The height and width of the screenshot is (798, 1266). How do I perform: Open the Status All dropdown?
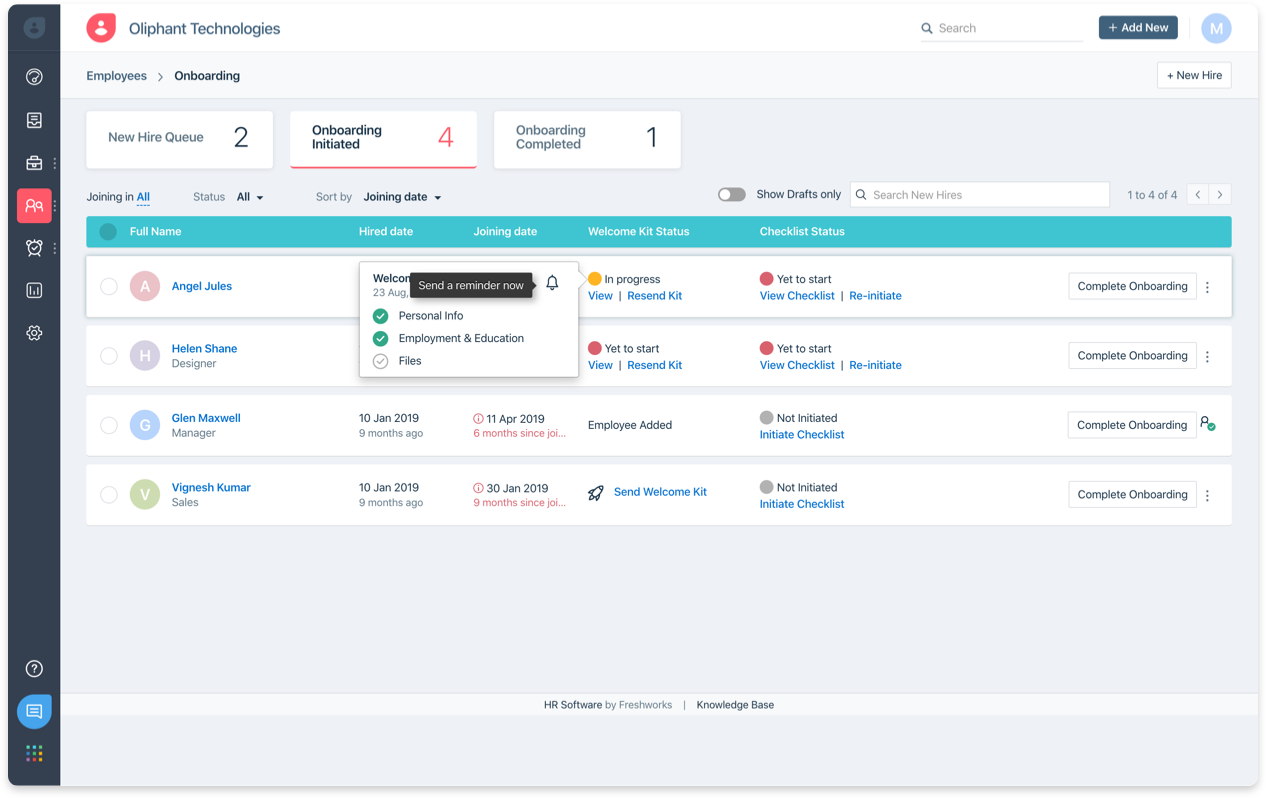247,197
